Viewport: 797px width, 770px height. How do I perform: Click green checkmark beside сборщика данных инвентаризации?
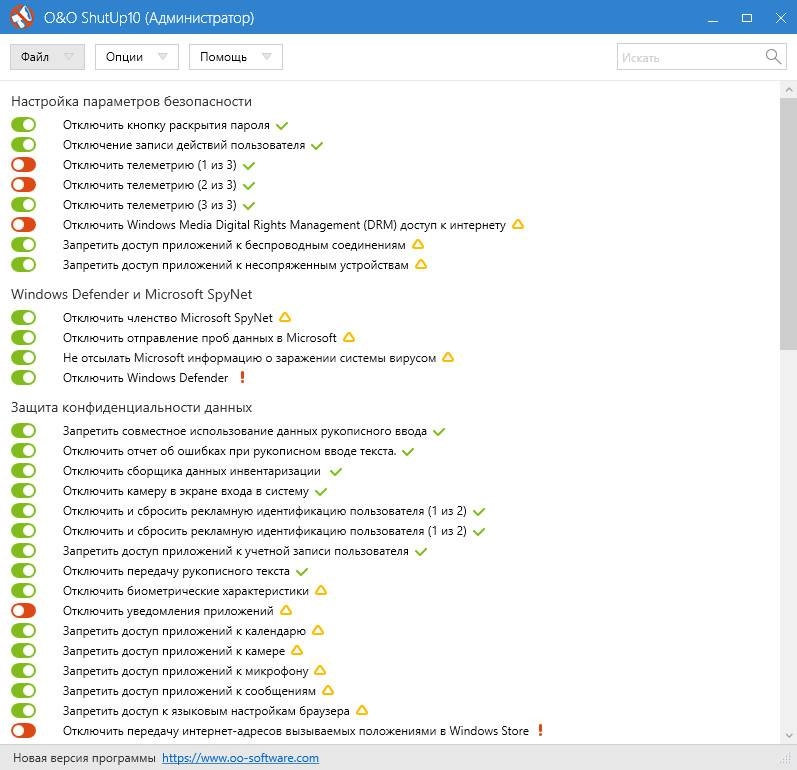pyautogui.click(x=335, y=472)
